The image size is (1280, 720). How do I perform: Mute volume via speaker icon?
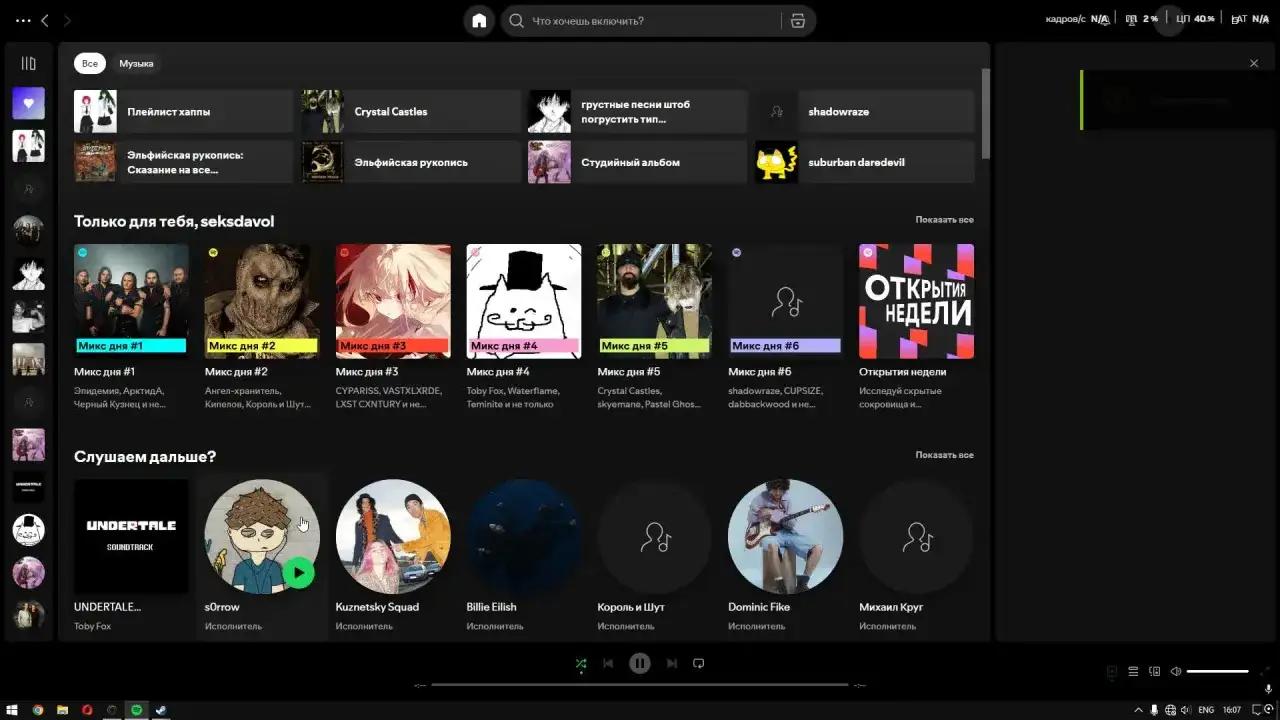point(1176,671)
